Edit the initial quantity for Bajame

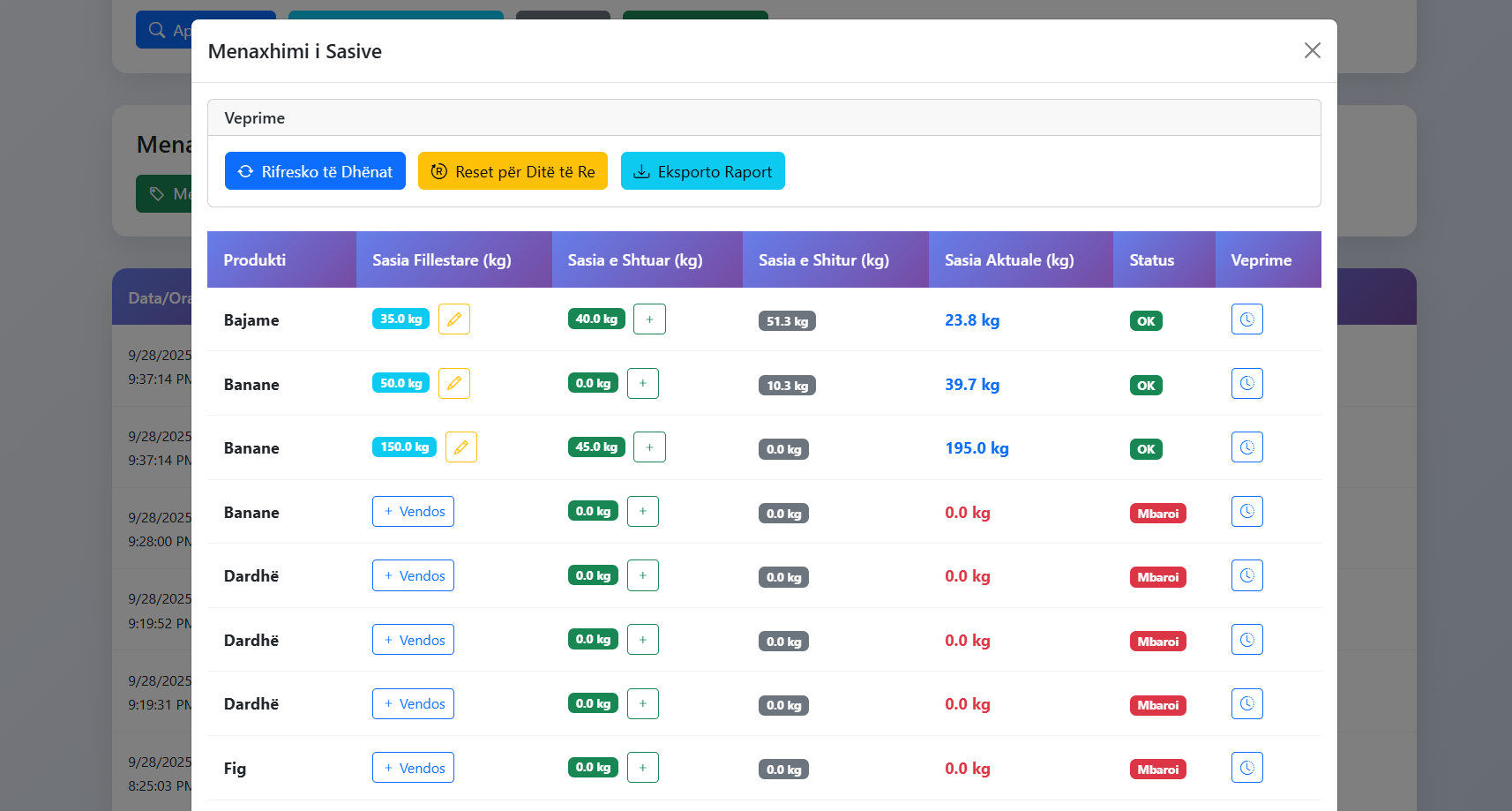click(453, 319)
